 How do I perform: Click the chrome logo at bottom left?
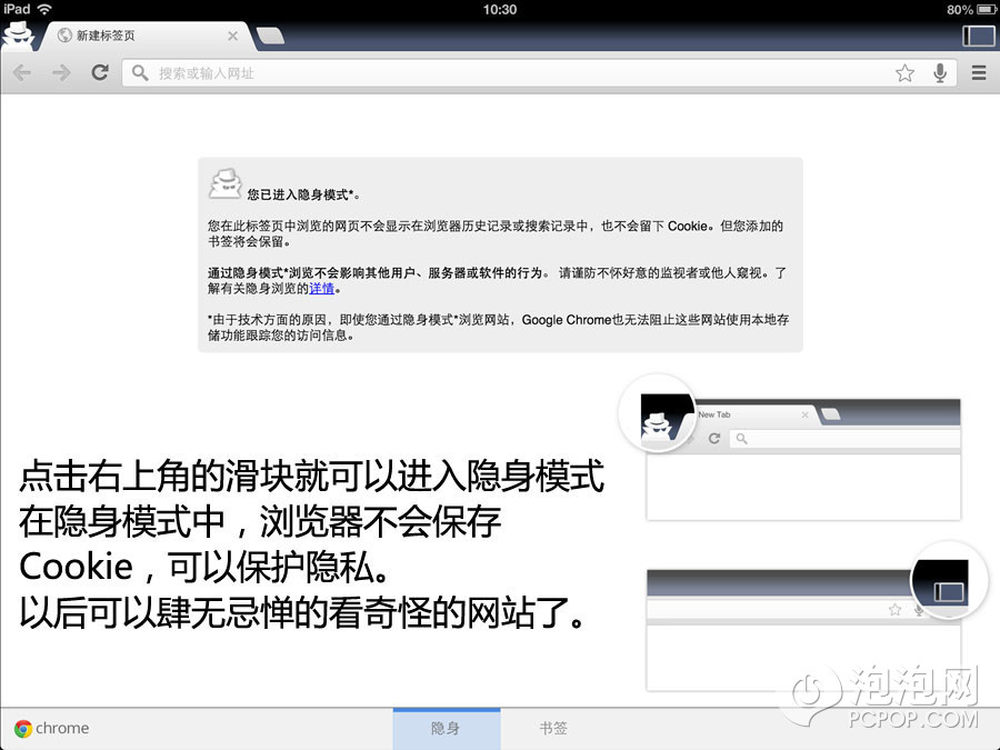click(51, 728)
